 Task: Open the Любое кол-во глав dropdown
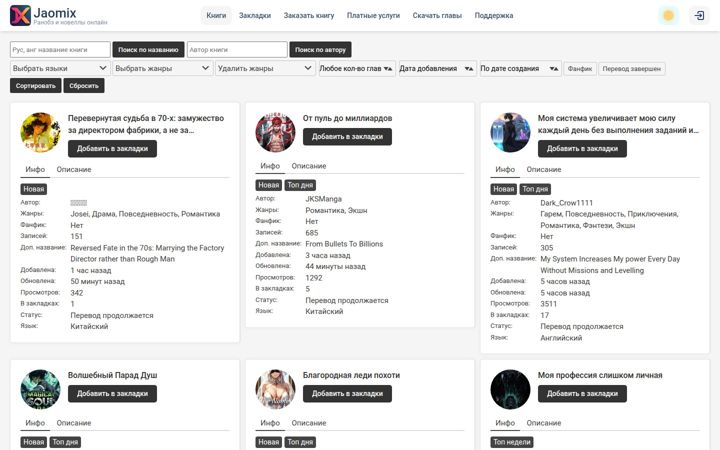click(x=357, y=68)
